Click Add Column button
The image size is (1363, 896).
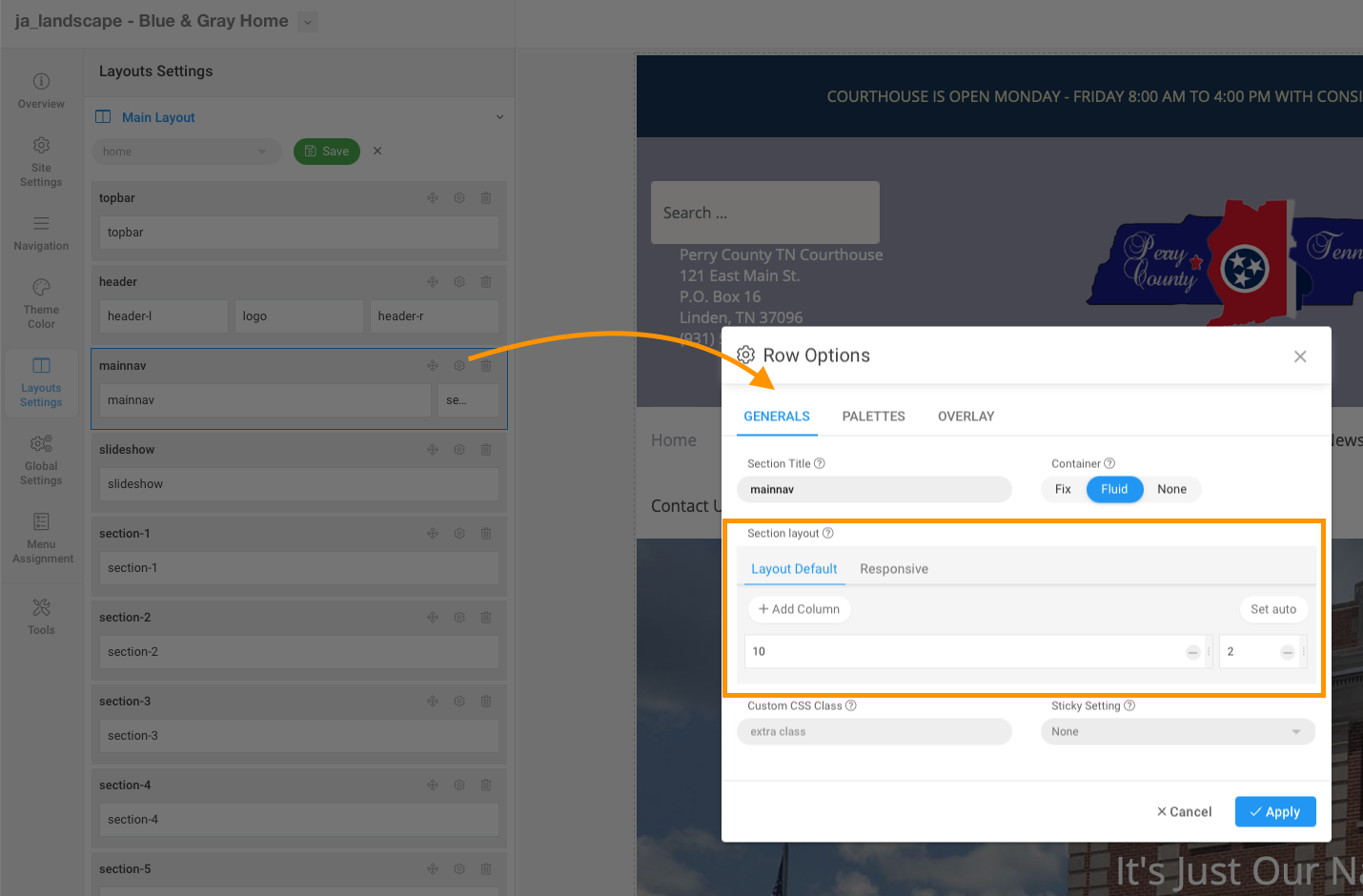[x=800, y=609]
